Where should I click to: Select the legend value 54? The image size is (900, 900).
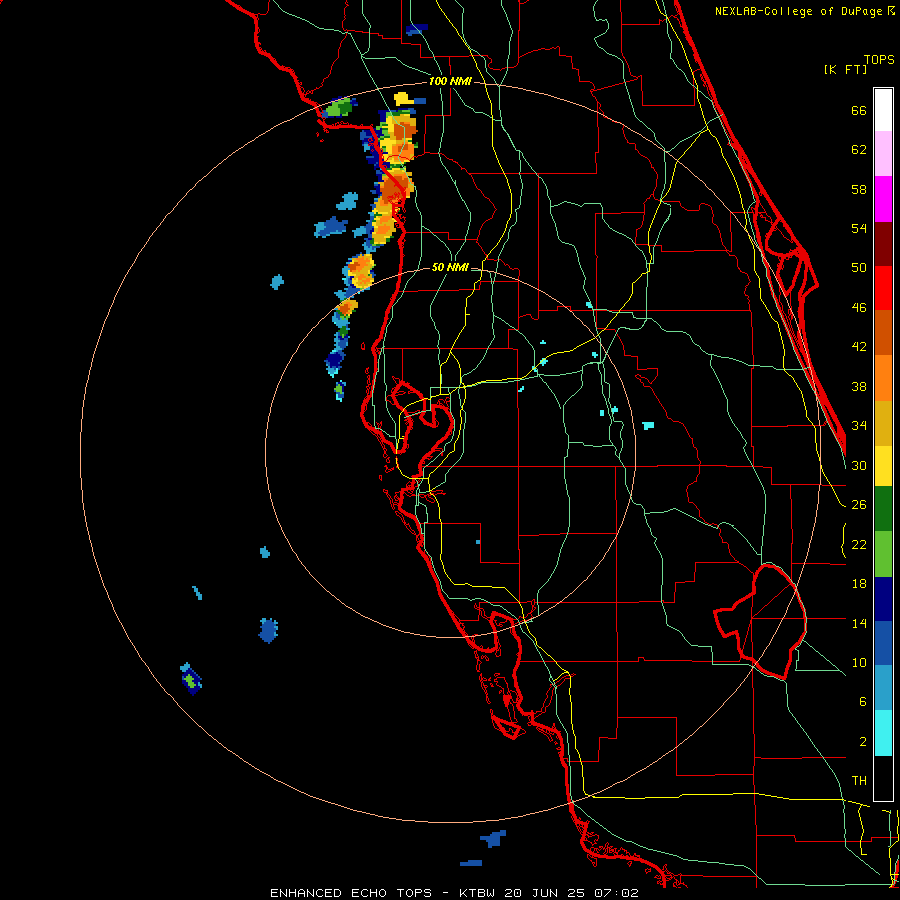859,228
